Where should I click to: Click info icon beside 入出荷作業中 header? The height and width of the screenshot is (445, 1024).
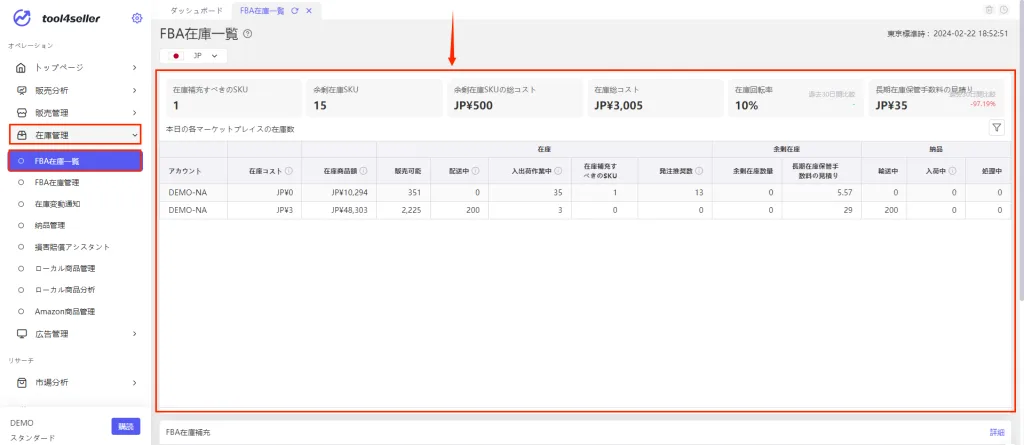[558, 171]
